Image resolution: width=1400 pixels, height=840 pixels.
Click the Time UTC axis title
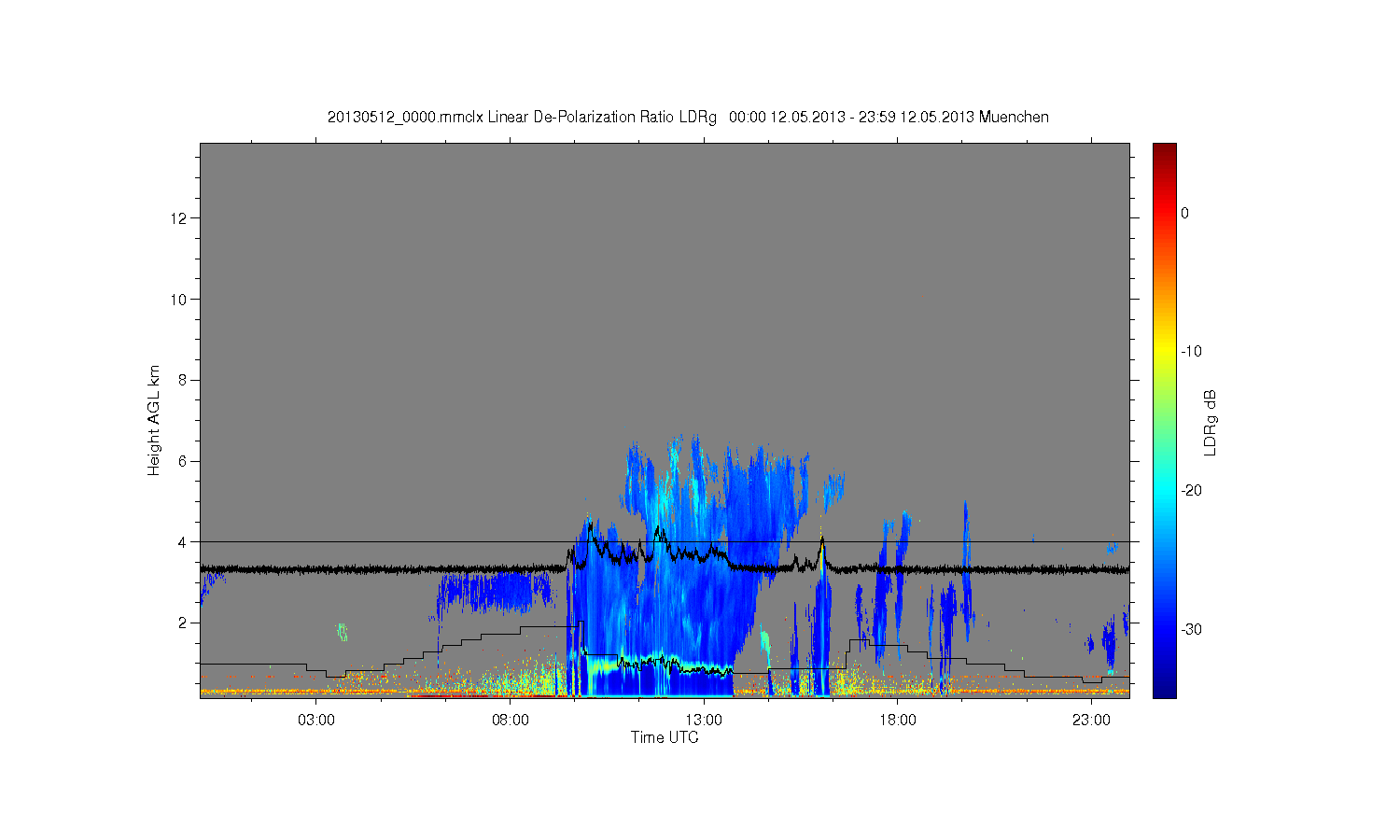[665, 737]
